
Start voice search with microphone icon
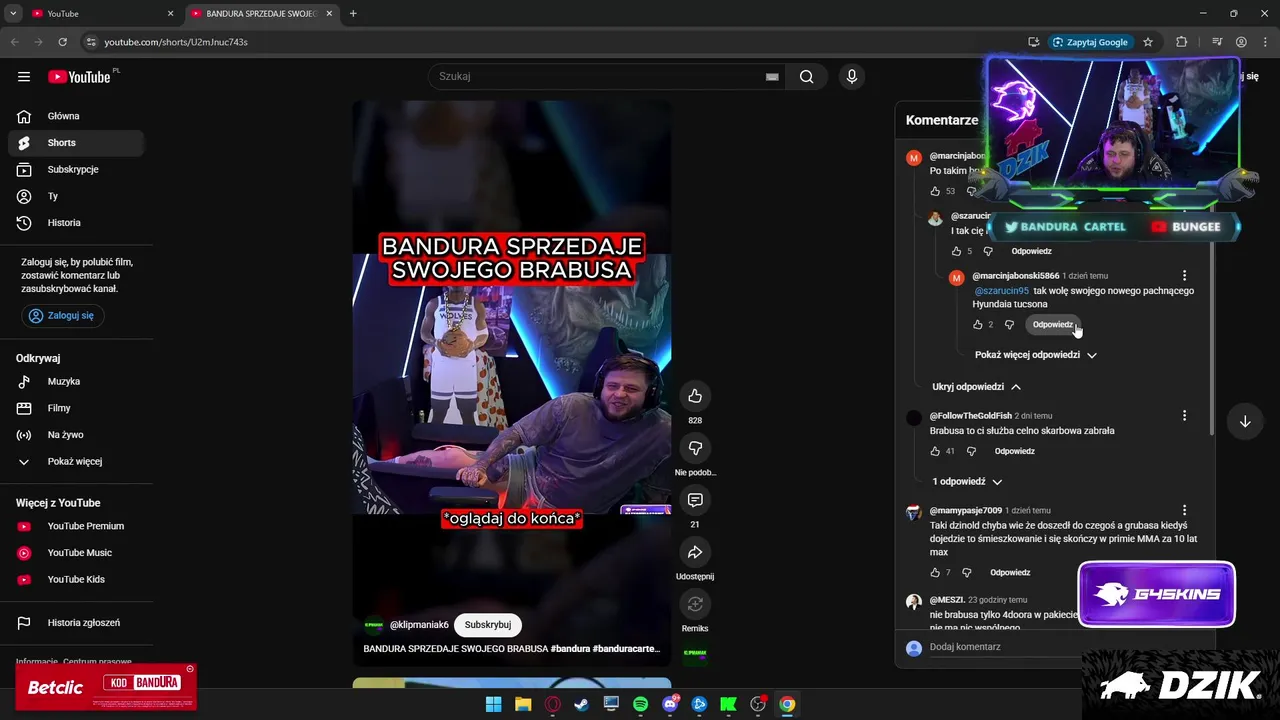click(x=852, y=77)
